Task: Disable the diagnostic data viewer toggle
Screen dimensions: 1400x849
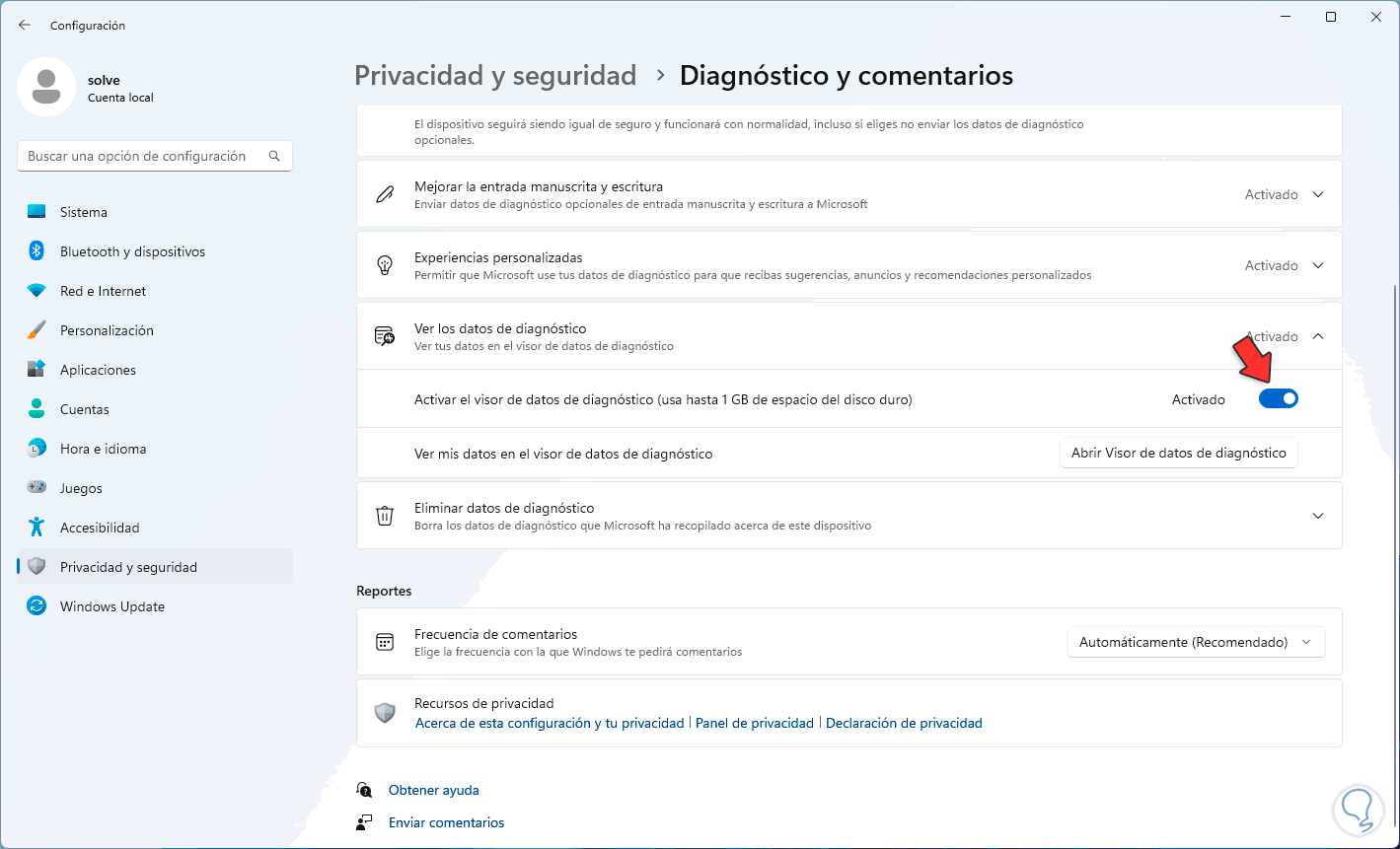Action: click(1278, 399)
